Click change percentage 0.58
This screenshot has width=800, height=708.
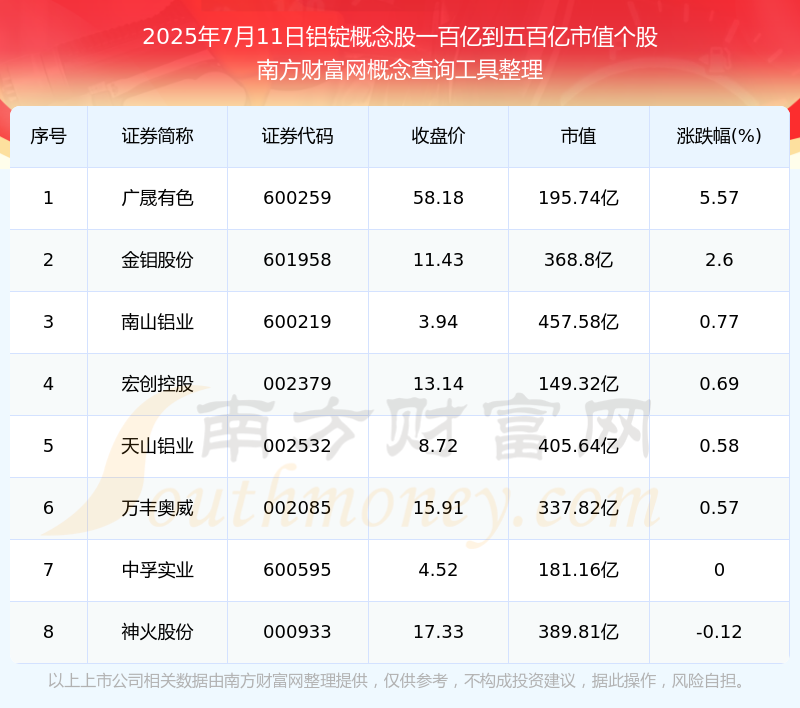719,446
